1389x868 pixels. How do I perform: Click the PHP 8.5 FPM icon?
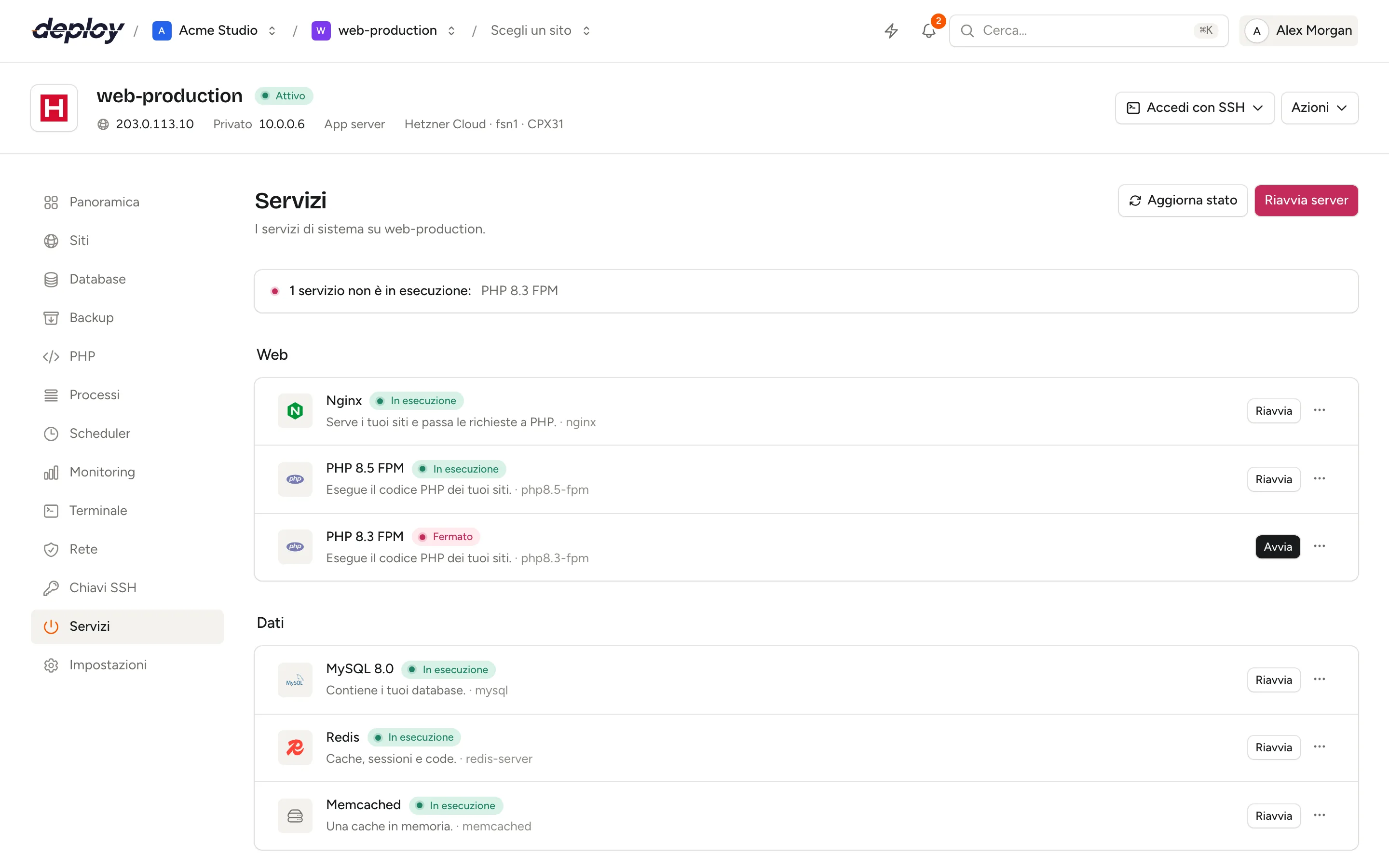(x=295, y=479)
